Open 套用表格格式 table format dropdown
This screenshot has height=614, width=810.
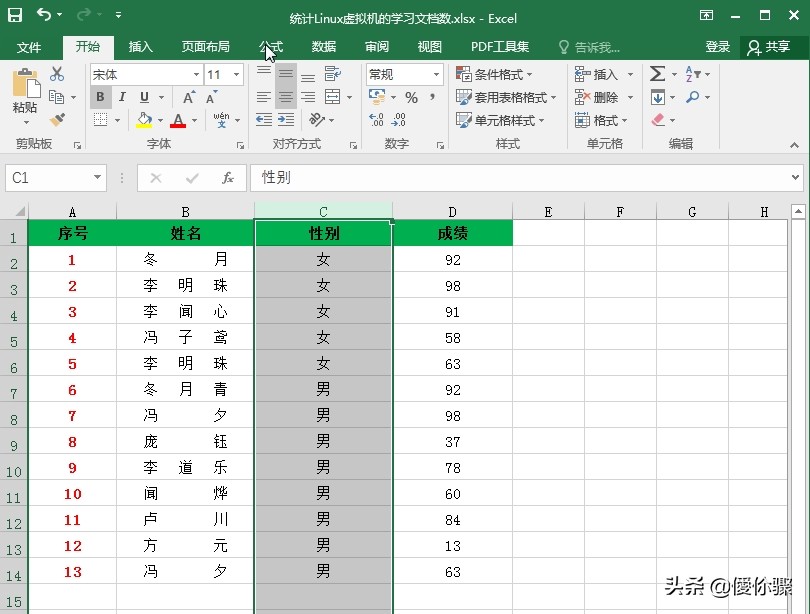click(506, 97)
